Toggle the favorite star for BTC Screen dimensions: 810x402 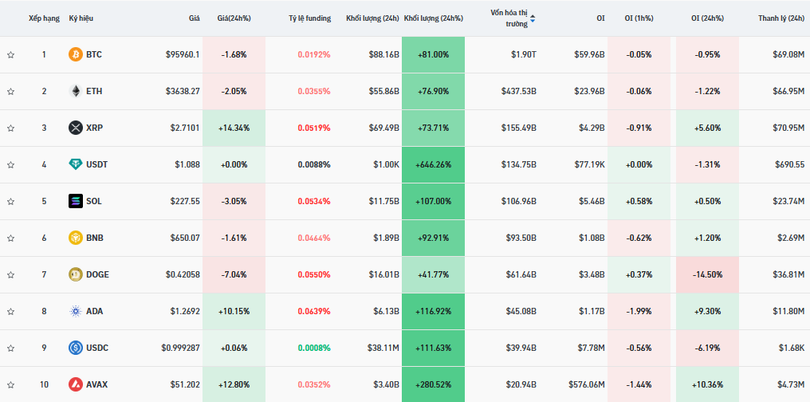pos(11,54)
